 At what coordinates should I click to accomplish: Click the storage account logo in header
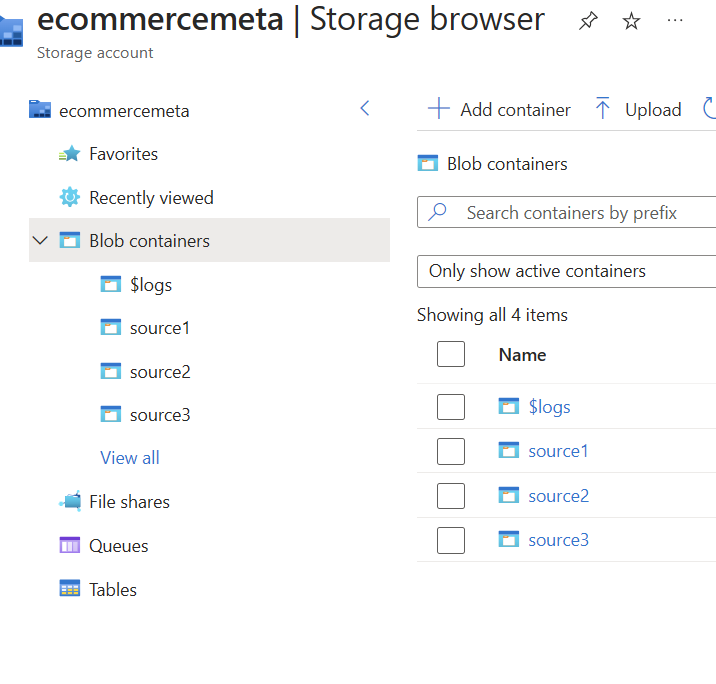point(11,31)
